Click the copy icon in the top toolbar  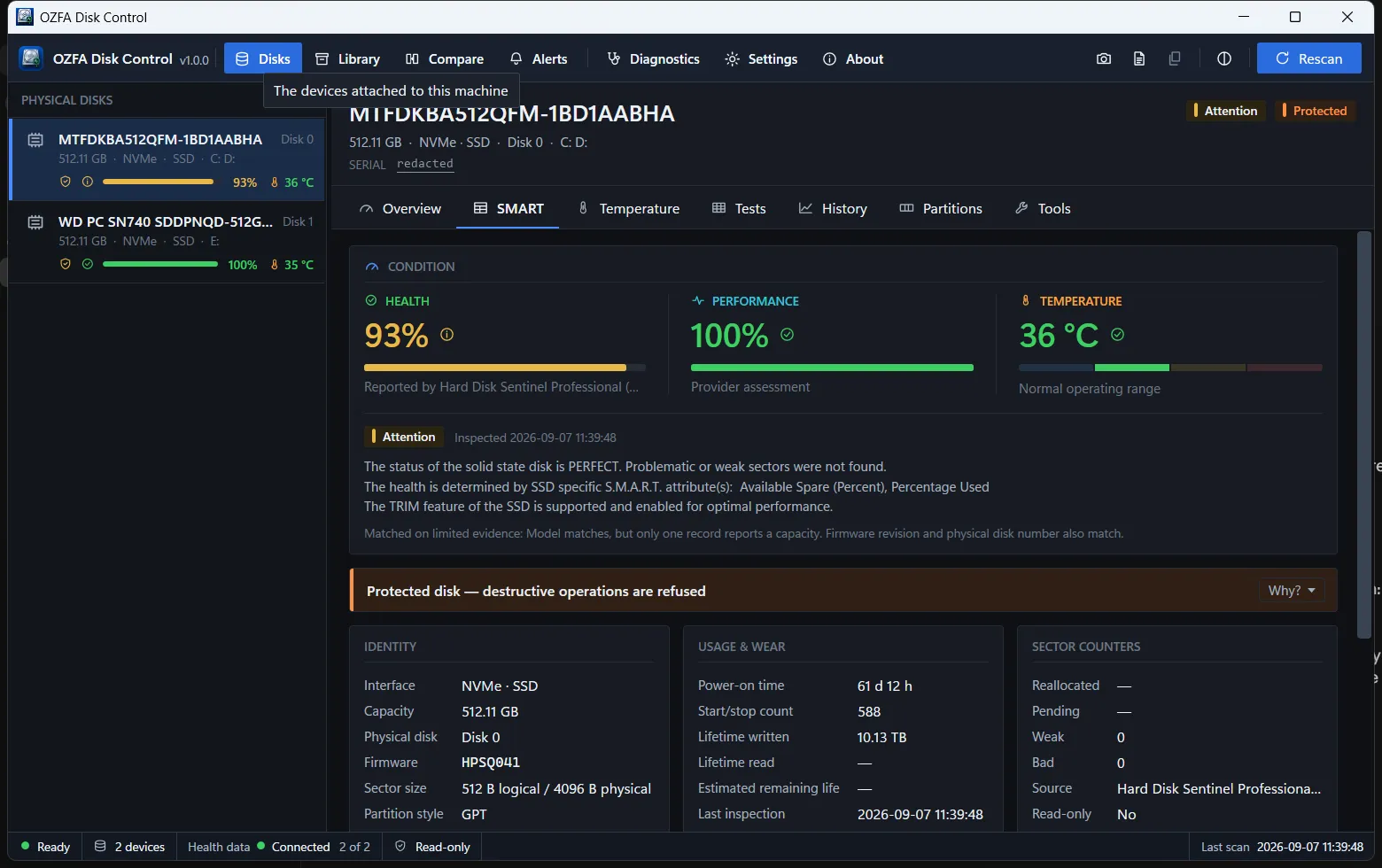coord(1175,58)
